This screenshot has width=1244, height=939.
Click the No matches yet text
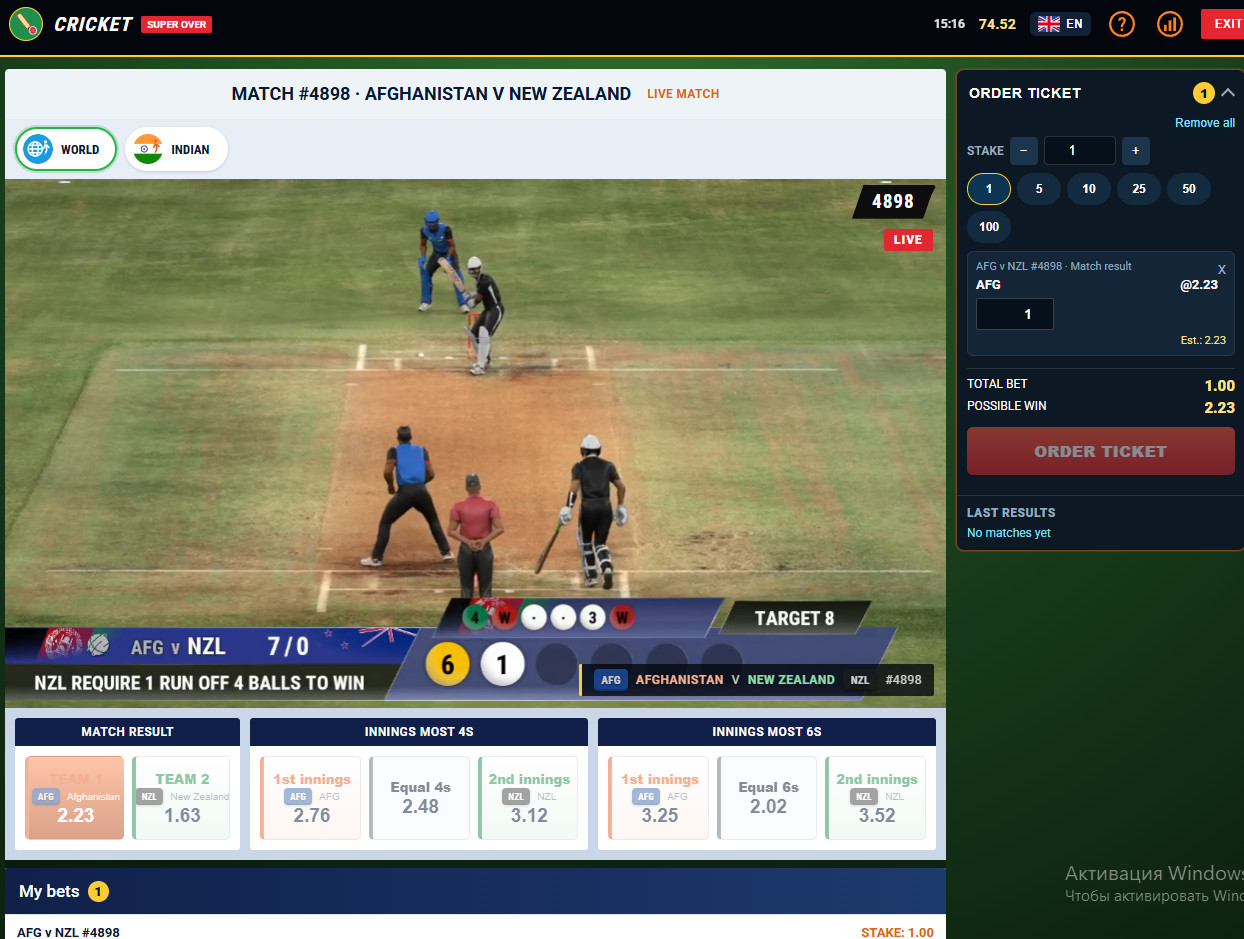tap(1009, 533)
